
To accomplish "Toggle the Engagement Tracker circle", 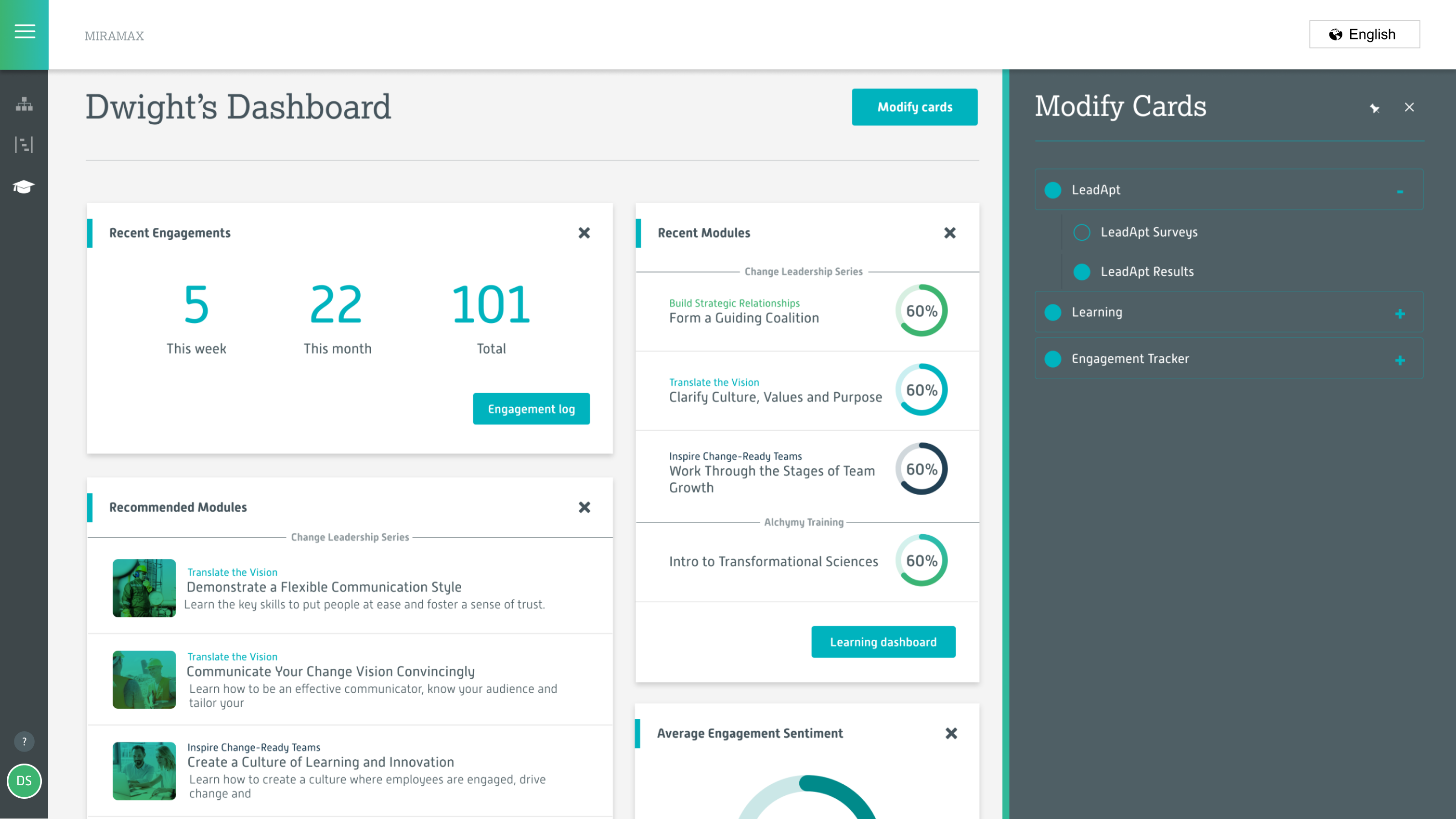I will [x=1053, y=359].
